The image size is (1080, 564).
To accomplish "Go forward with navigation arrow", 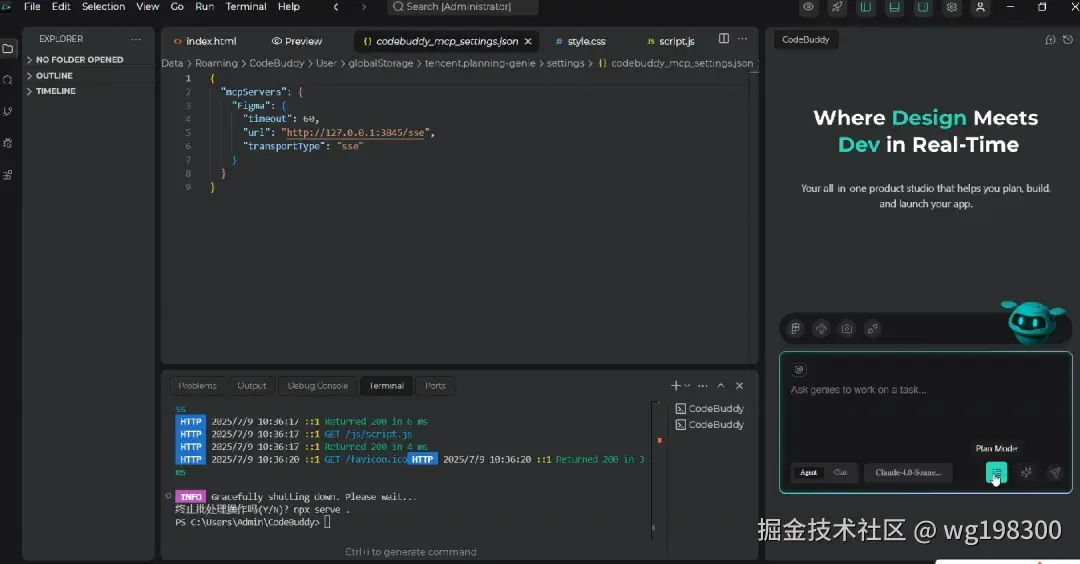I will pos(364,7).
